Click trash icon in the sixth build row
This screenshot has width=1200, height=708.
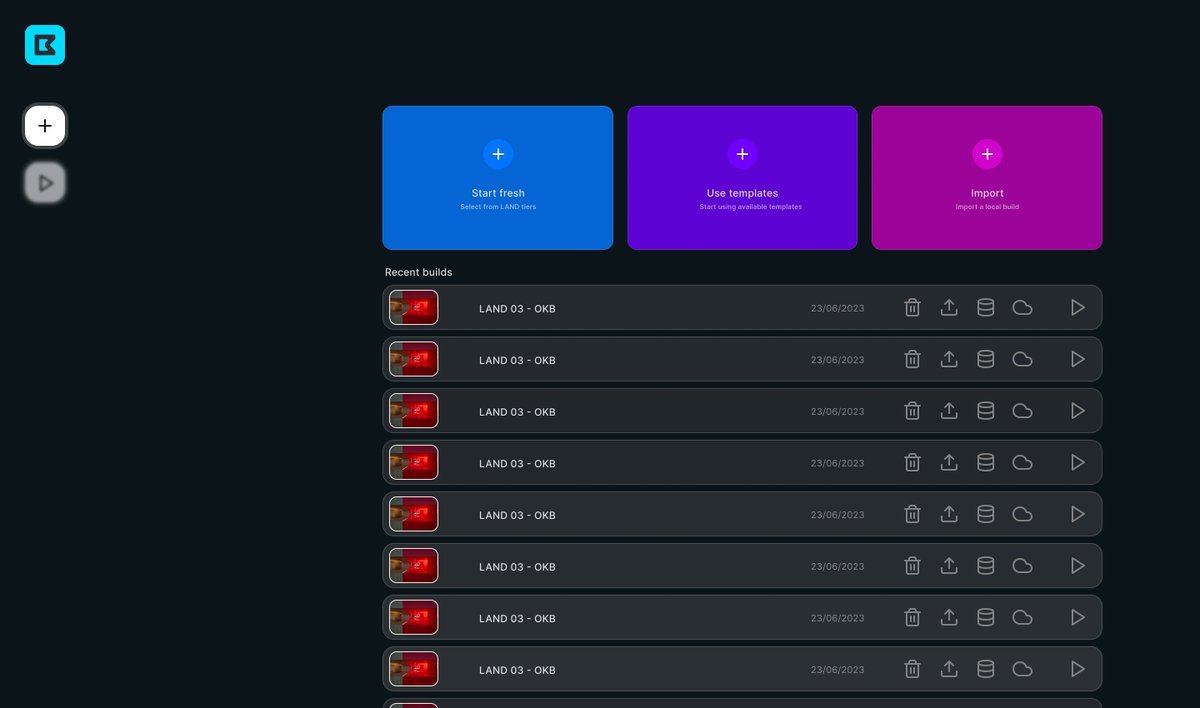tap(912, 566)
